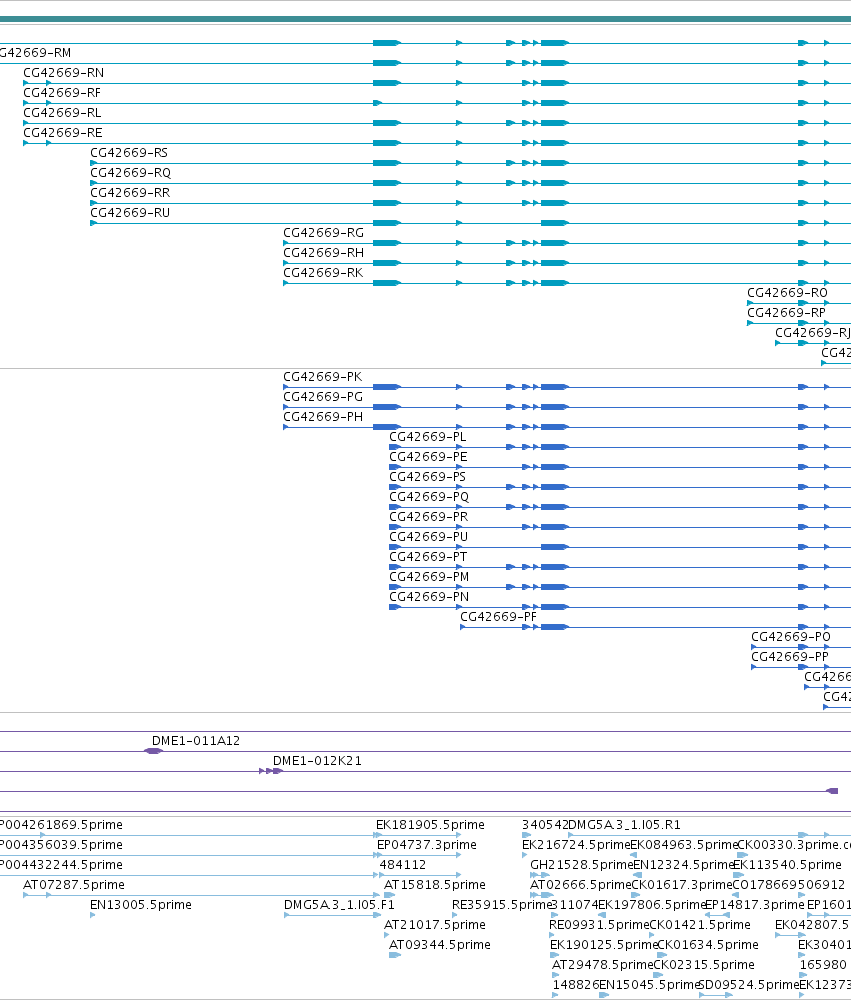851x1000 pixels.
Task: Click the CG42669-PS protein label
Action: click(x=427, y=477)
